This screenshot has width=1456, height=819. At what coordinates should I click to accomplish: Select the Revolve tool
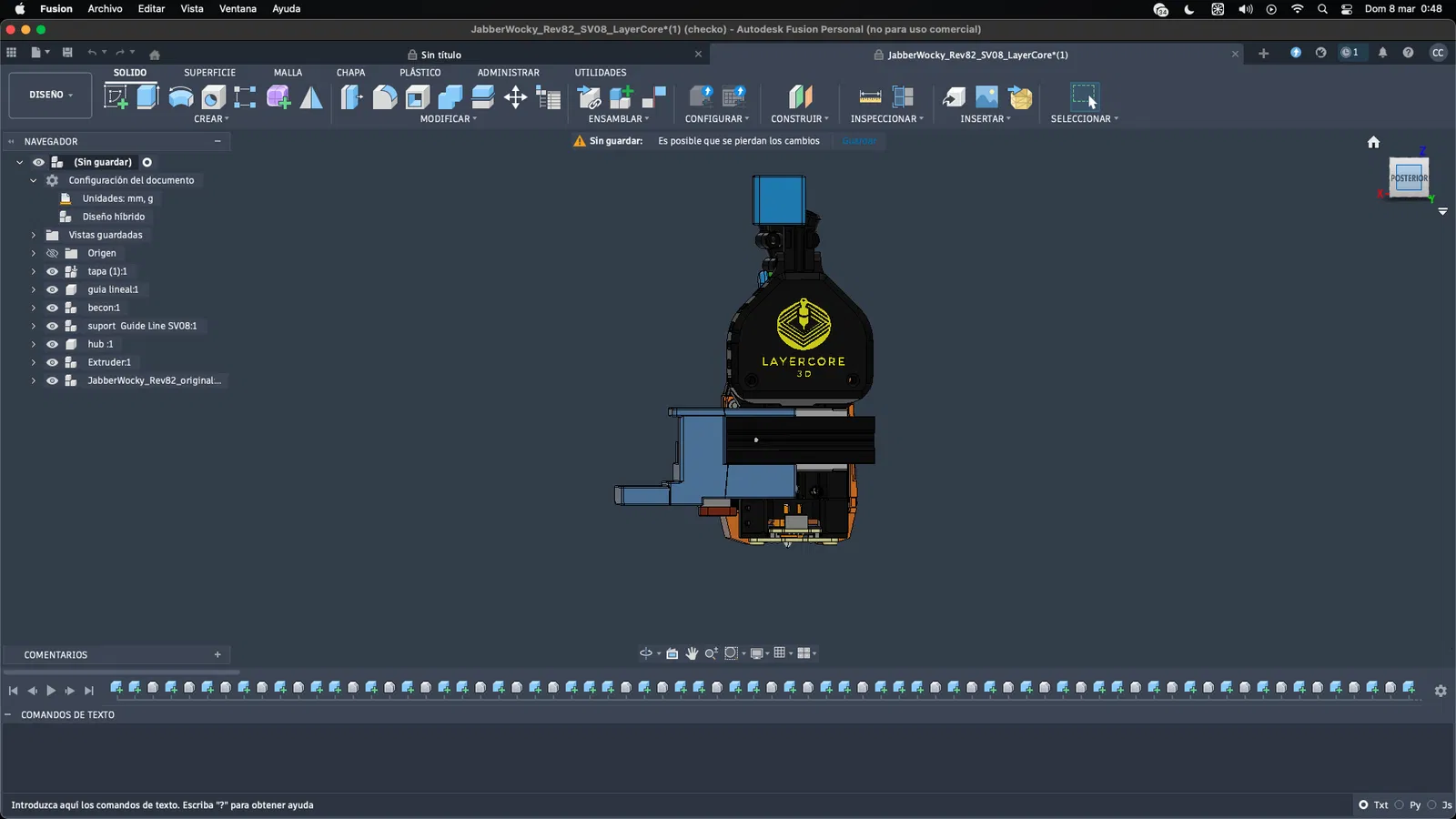click(181, 96)
